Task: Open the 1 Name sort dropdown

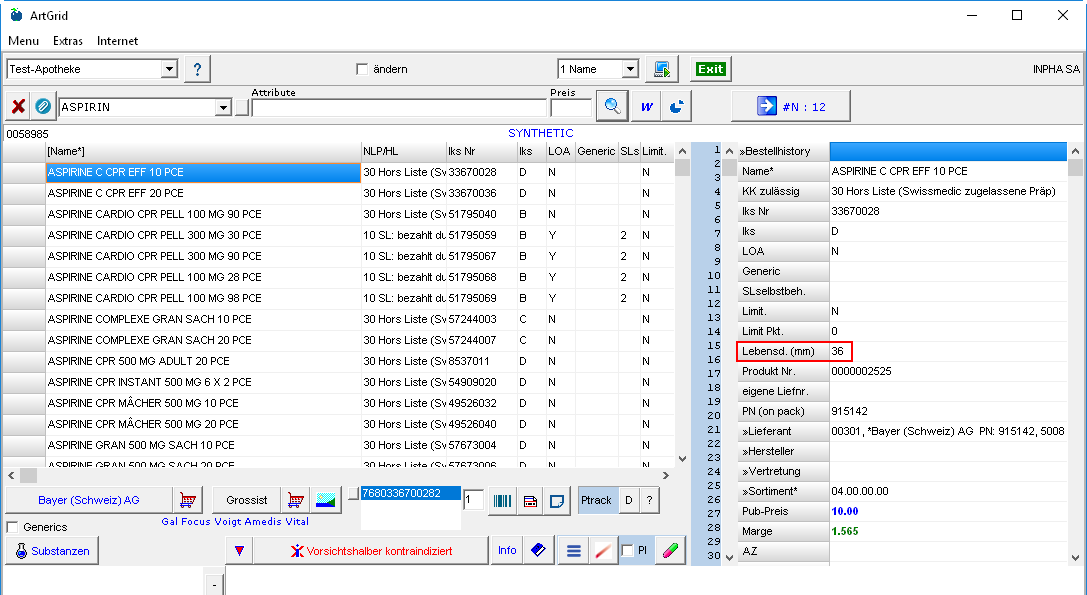Action: [x=629, y=69]
